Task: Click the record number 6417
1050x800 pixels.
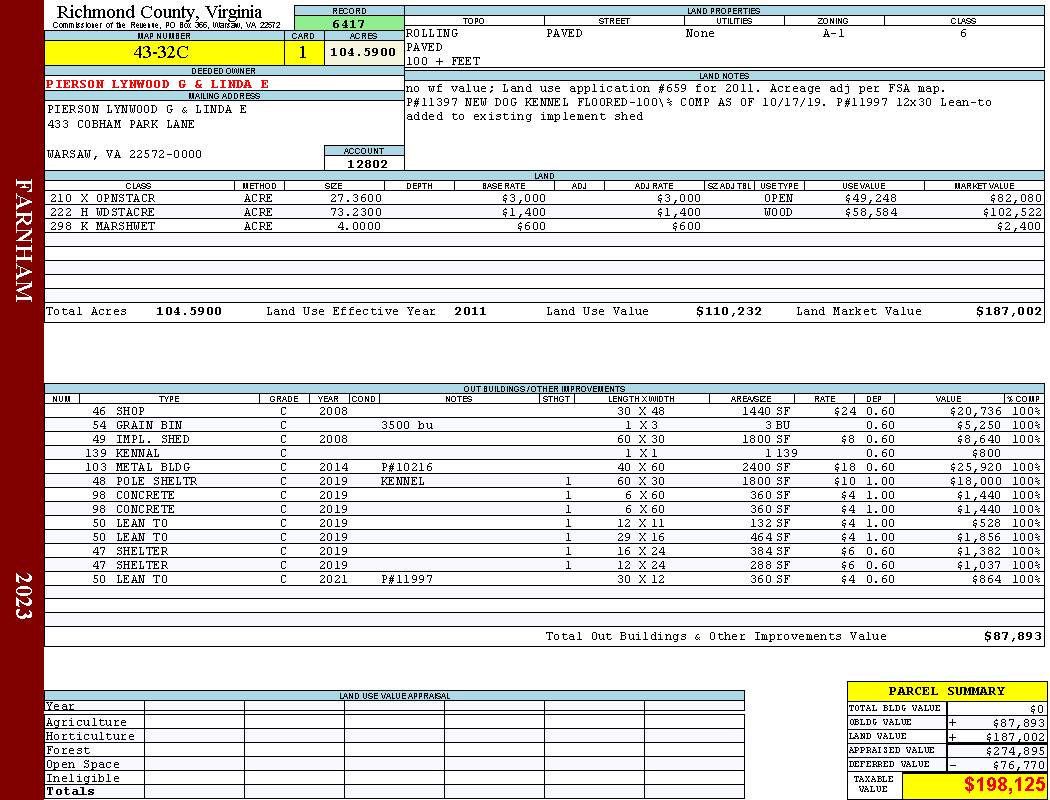Action: [349, 24]
